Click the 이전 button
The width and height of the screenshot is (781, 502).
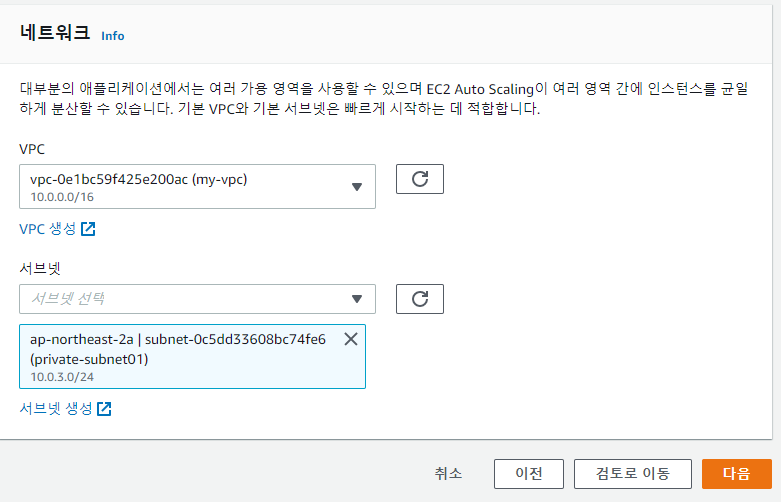click(529, 474)
